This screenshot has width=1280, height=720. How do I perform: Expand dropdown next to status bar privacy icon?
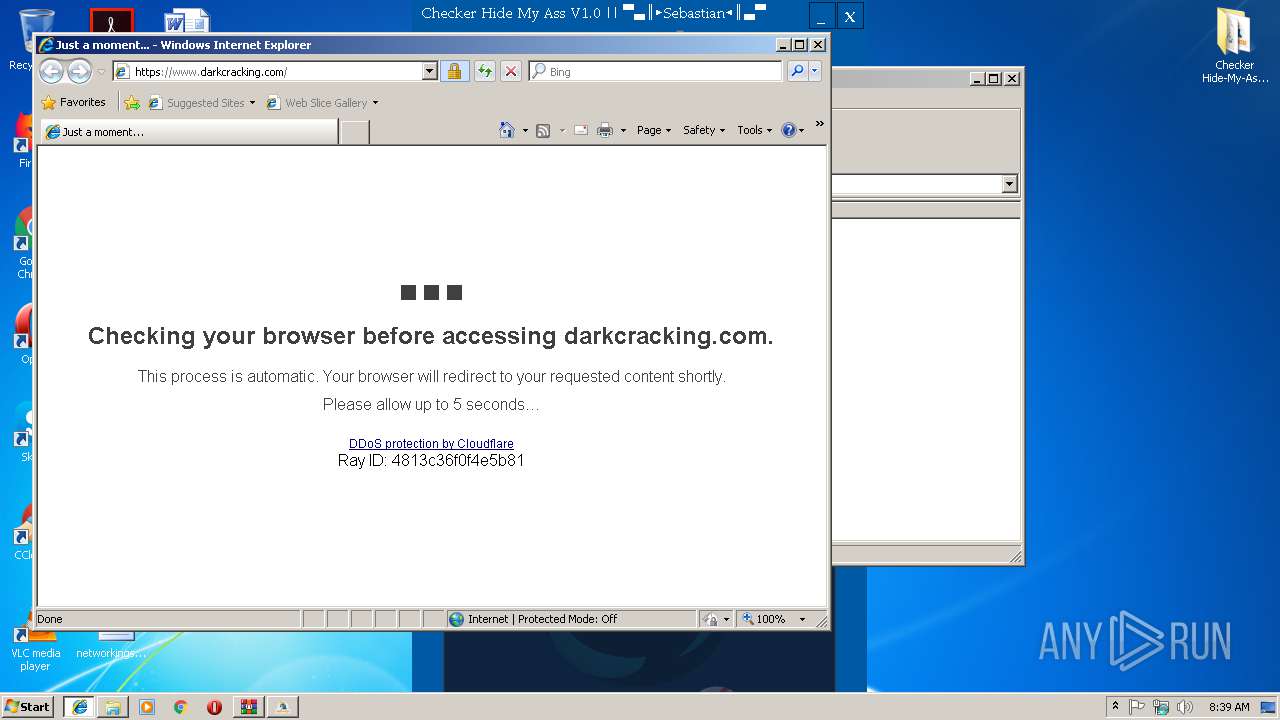pyautogui.click(x=726, y=619)
